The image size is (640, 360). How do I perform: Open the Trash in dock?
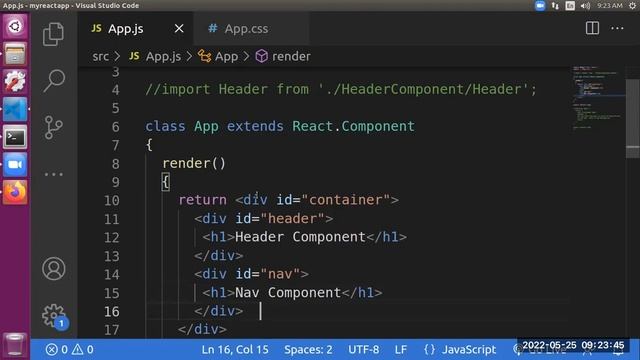point(15,345)
